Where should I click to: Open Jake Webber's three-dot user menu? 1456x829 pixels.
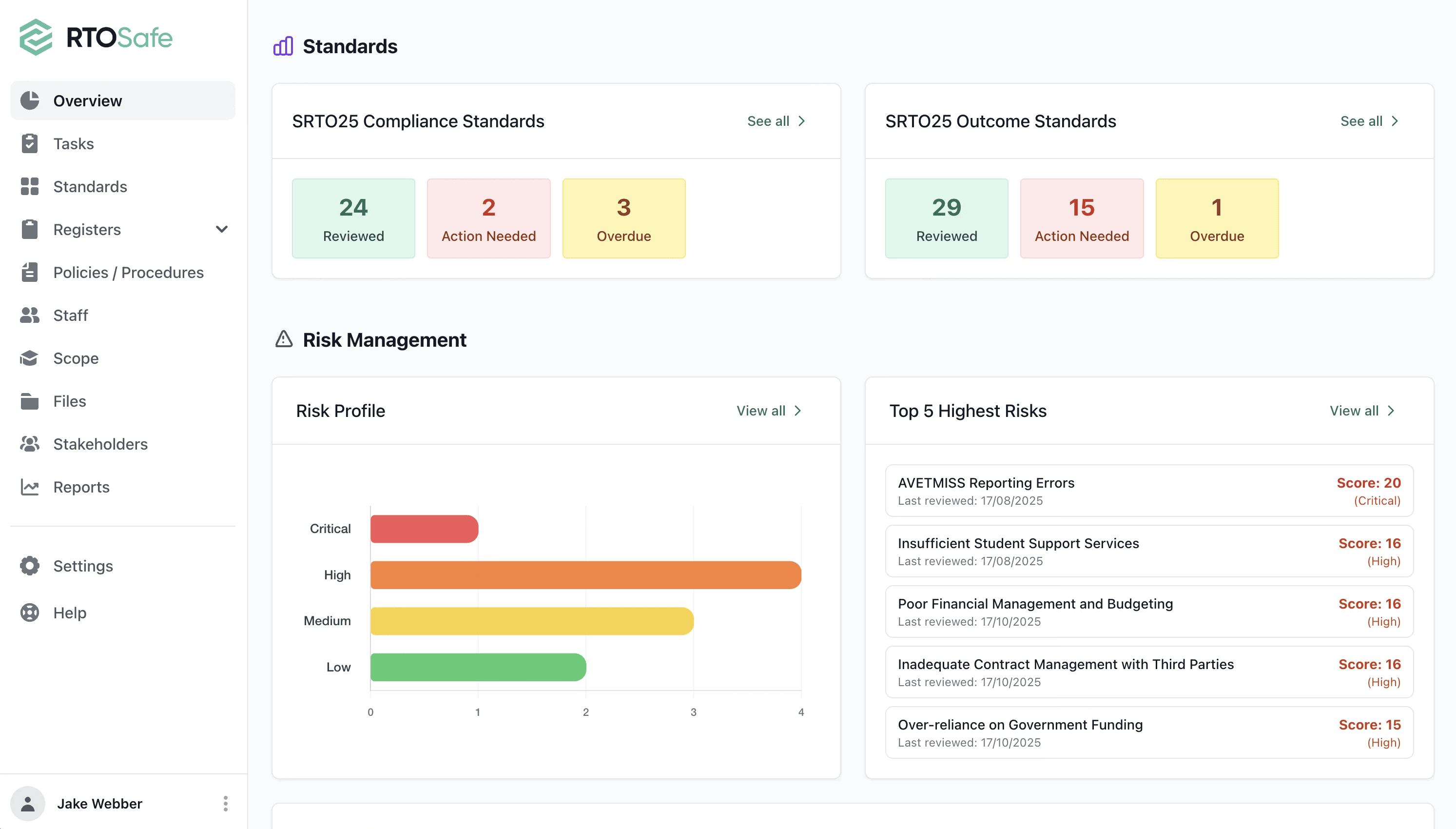click(x=225, y=803)
